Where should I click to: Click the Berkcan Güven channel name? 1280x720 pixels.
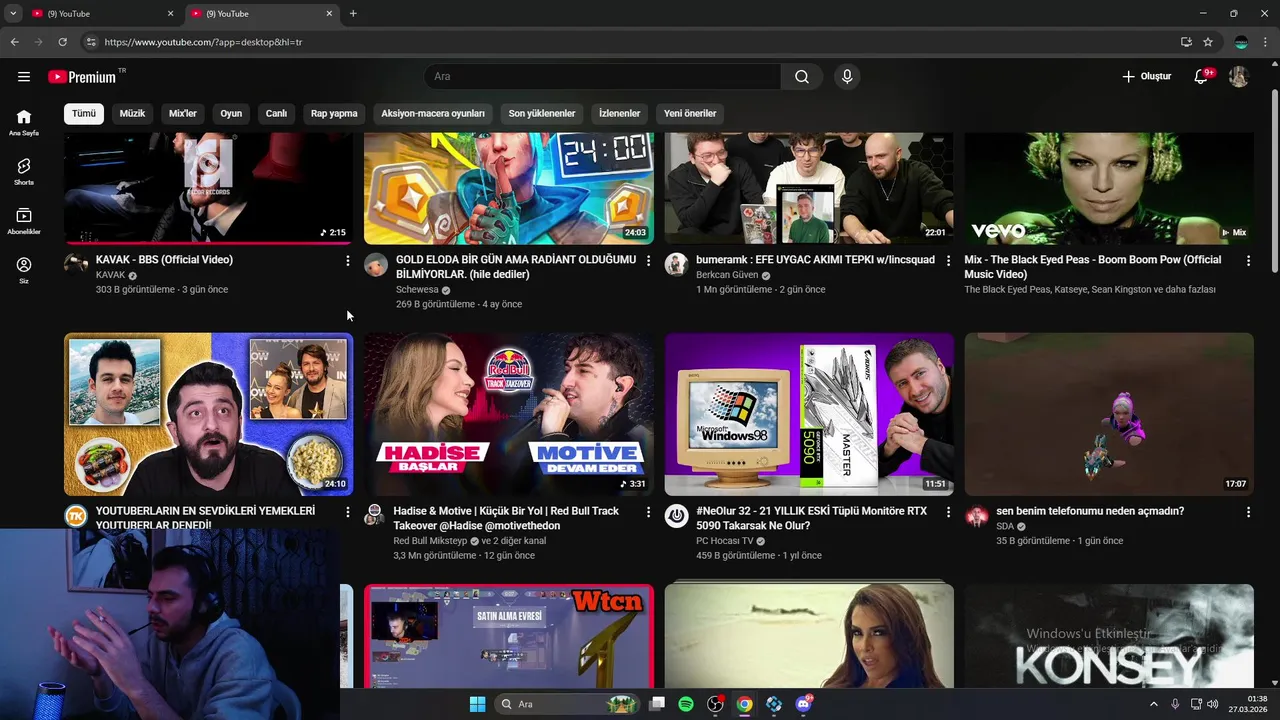click(x=727, y=275)
